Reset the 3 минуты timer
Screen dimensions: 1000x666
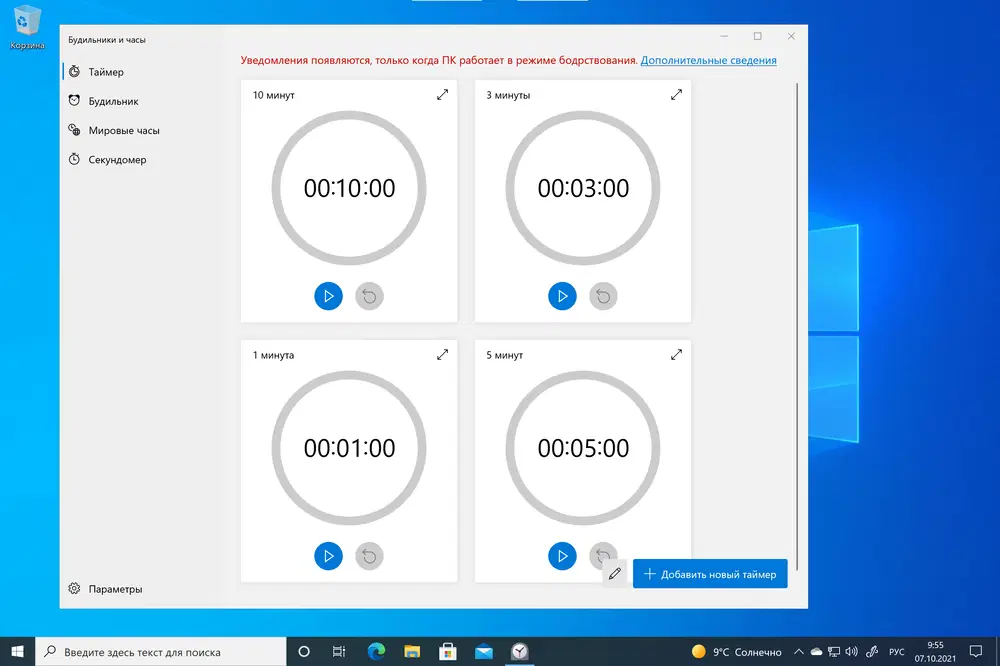(603, 296)
